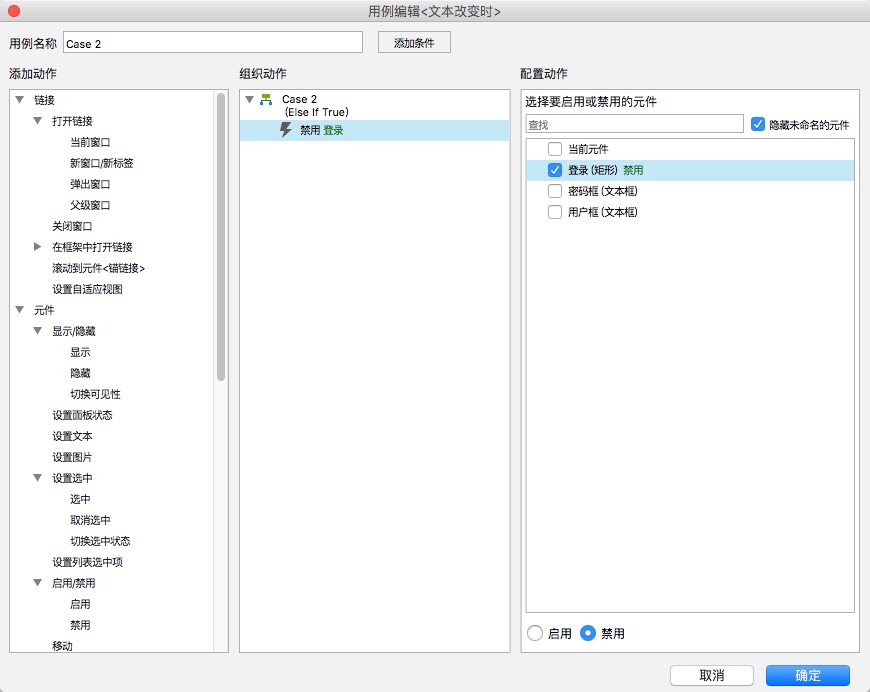Select the 切换选中状态 action

(100, 541)
